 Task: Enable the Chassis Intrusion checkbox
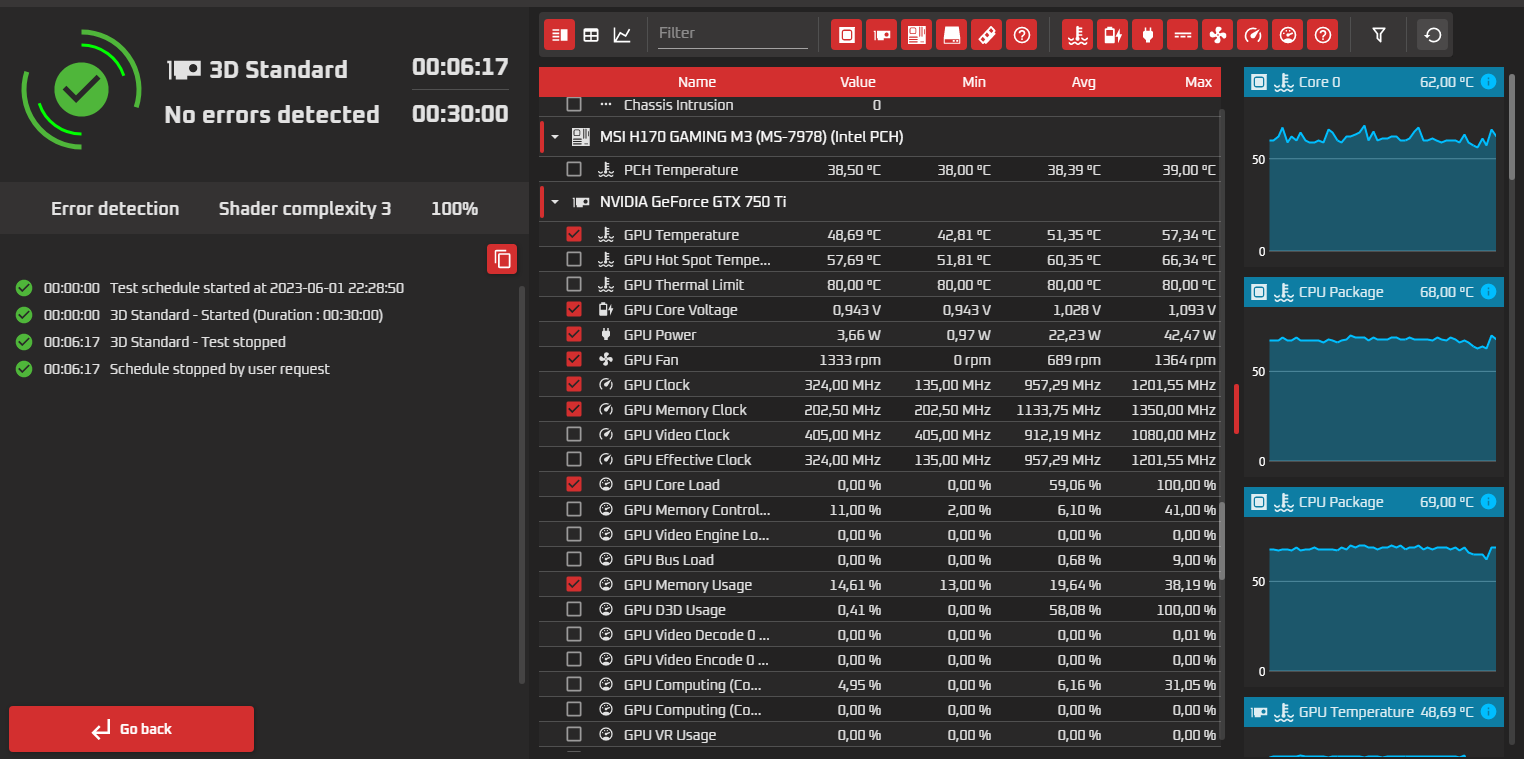pos(574,105)
